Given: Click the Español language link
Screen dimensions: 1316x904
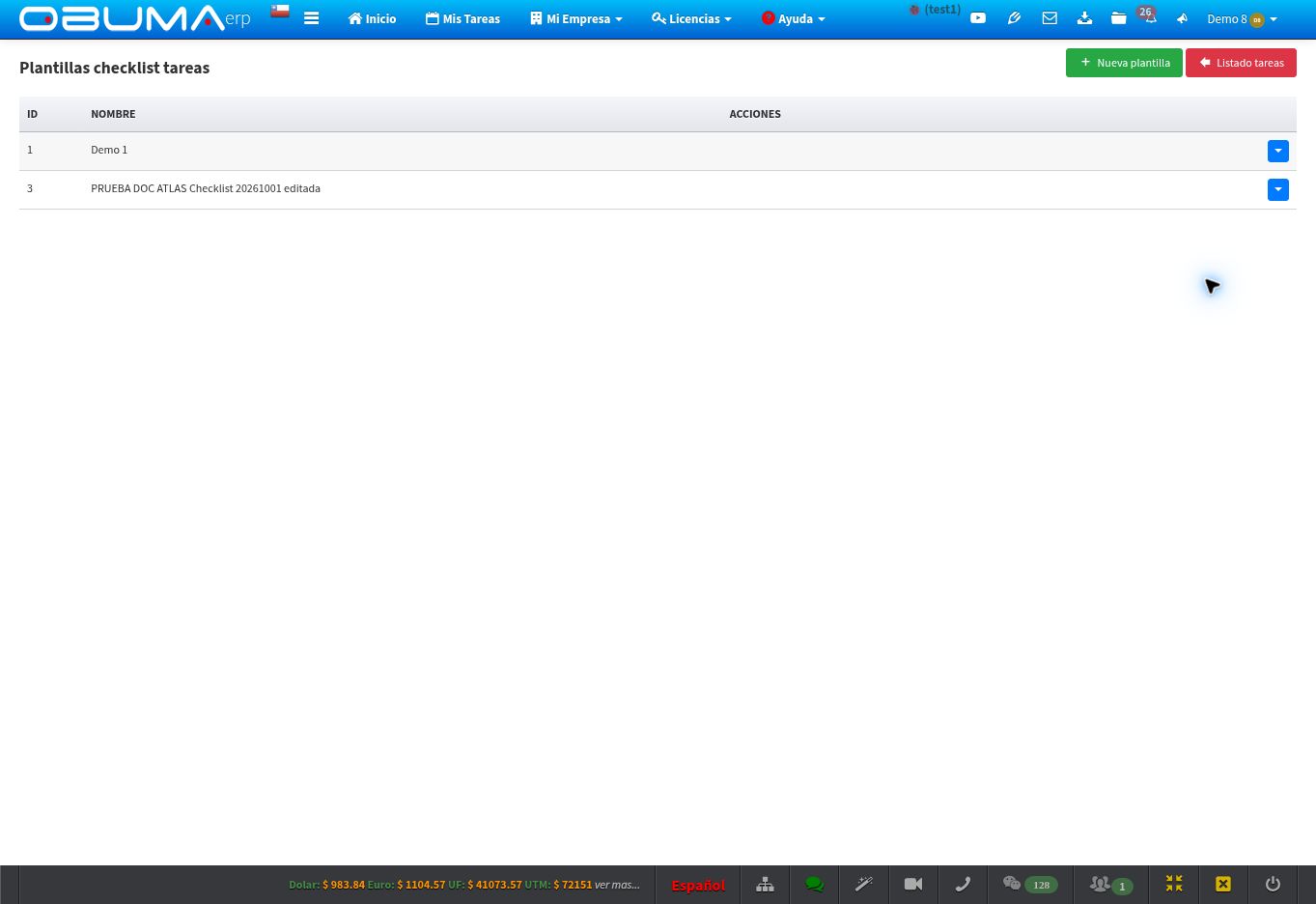Looking at the screenshot, I should [698, 885].
